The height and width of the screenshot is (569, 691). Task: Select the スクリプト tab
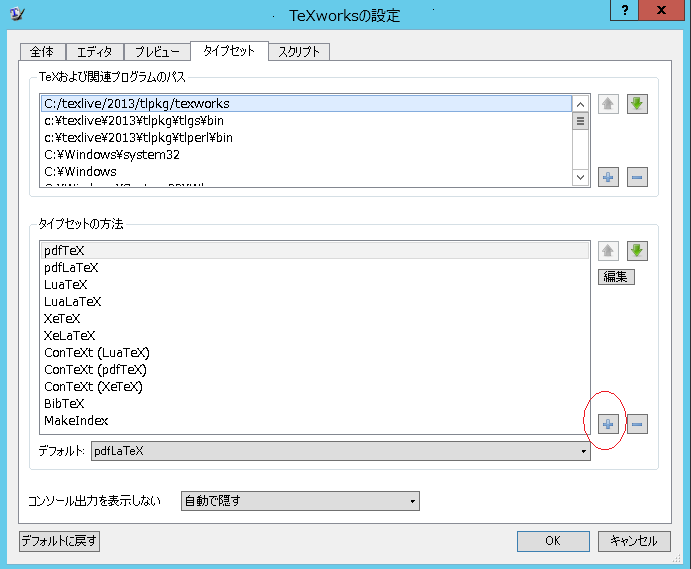(x=299, y=52)
